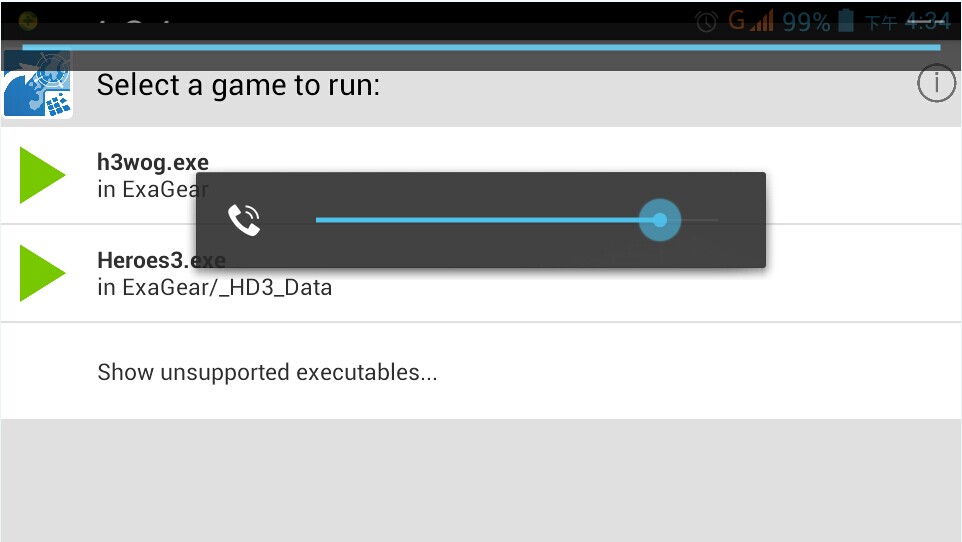Select the Heroes3.exe game entry

point(481,273)
